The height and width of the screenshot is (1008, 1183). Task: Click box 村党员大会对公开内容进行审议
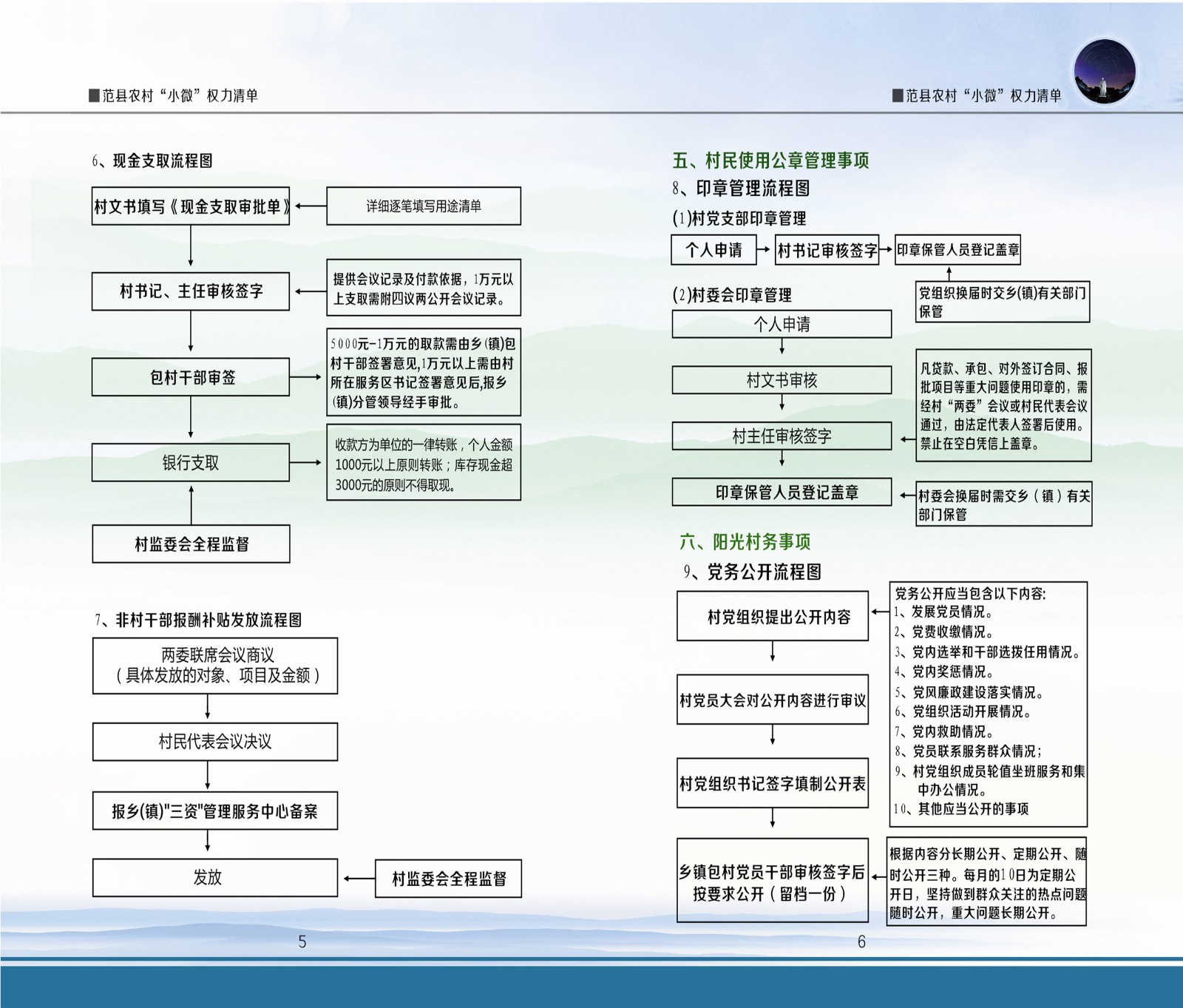point(773,700)
